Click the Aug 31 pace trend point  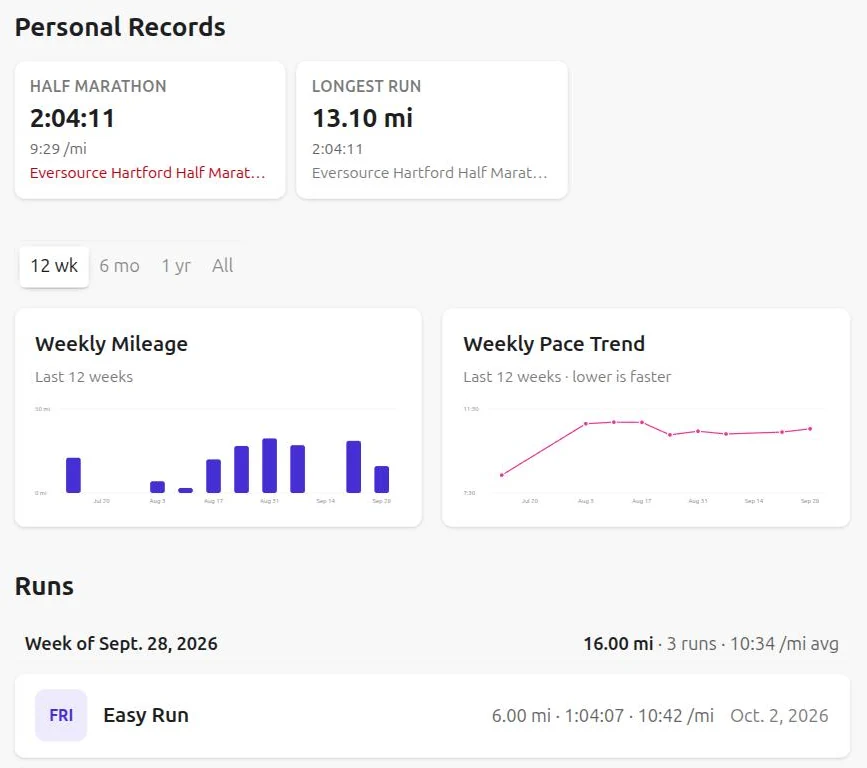coord(698,431)
